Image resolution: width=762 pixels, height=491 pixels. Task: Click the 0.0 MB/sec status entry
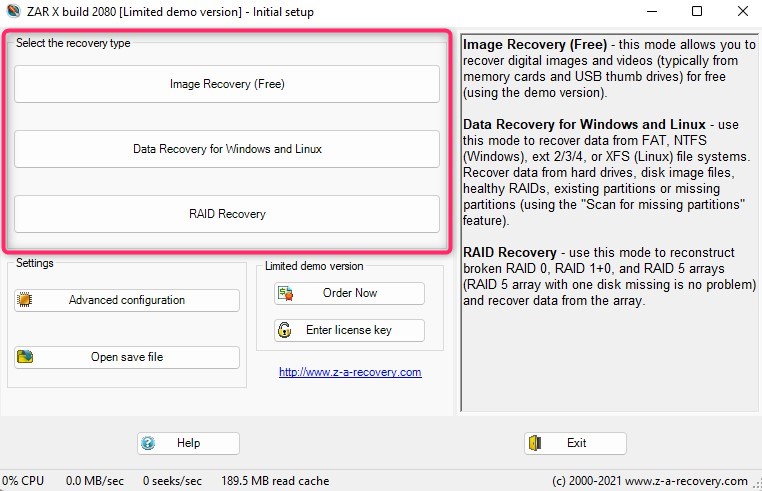pyautogui.click(x=95, y=481)
